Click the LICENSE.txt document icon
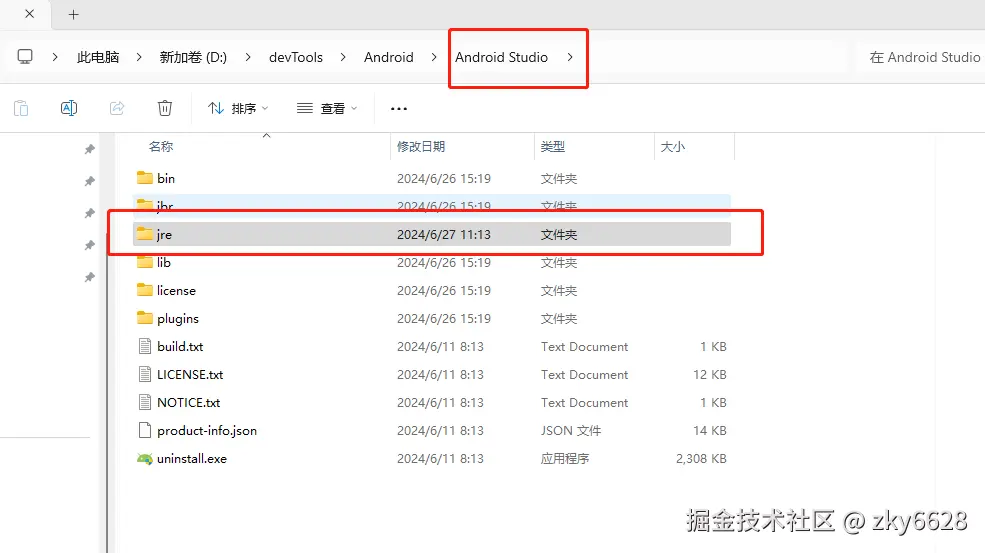The image size is (985, 553). 144,375
